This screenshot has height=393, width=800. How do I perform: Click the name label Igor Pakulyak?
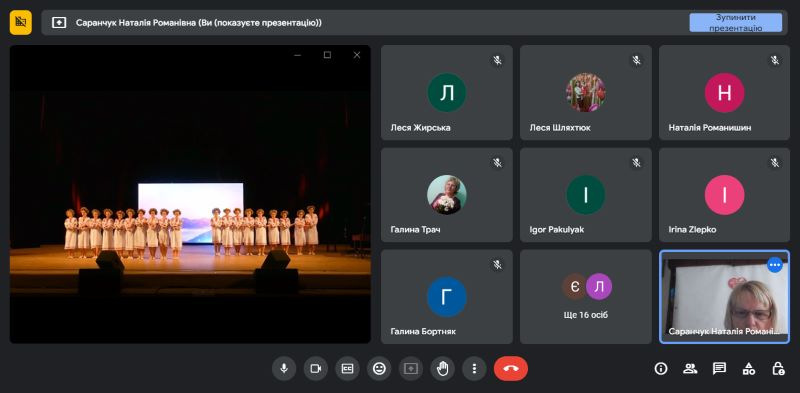[x=557, y=230]
